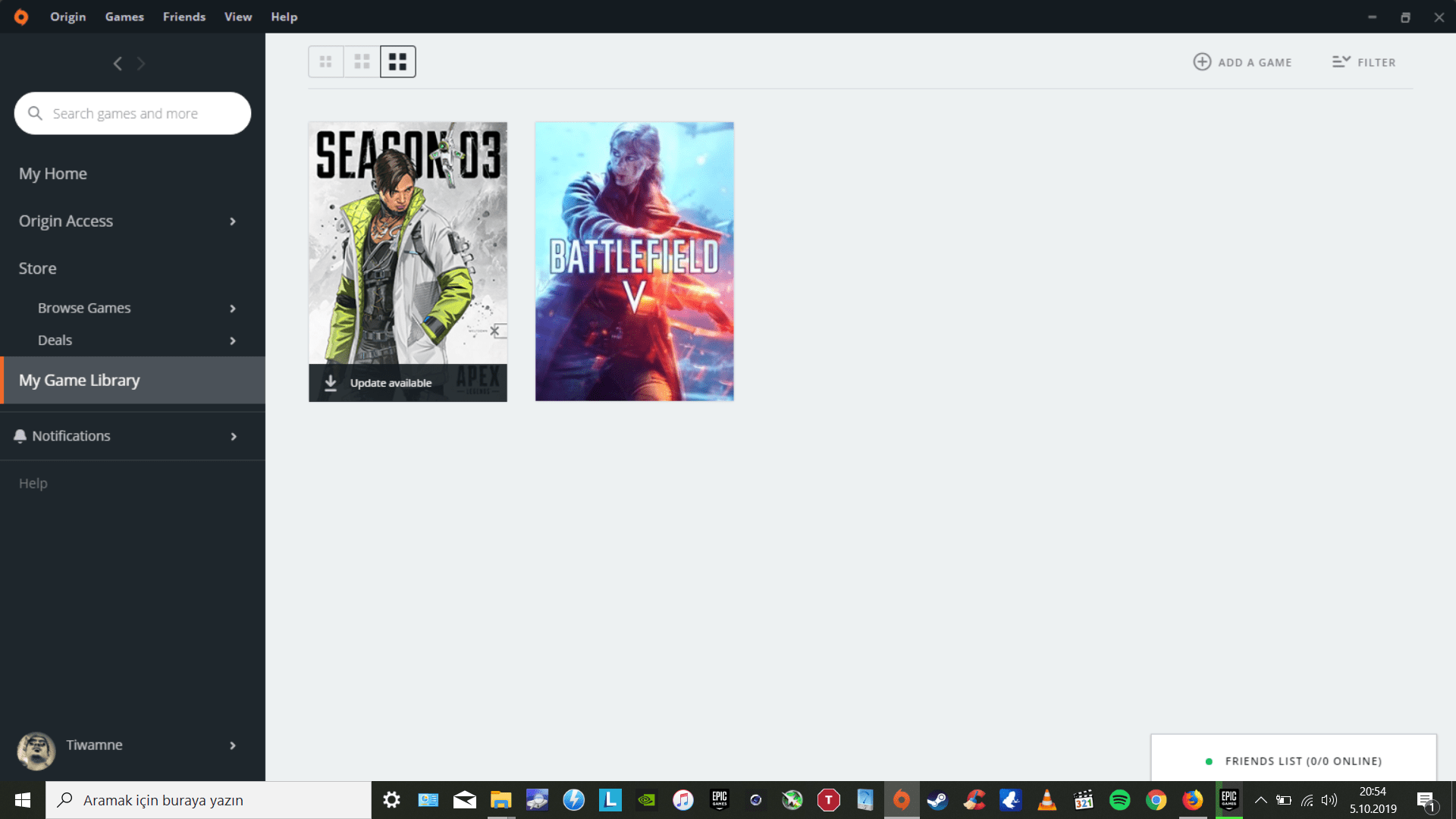
Task: Go back with the left arrow
Action: tap(118, 64)
